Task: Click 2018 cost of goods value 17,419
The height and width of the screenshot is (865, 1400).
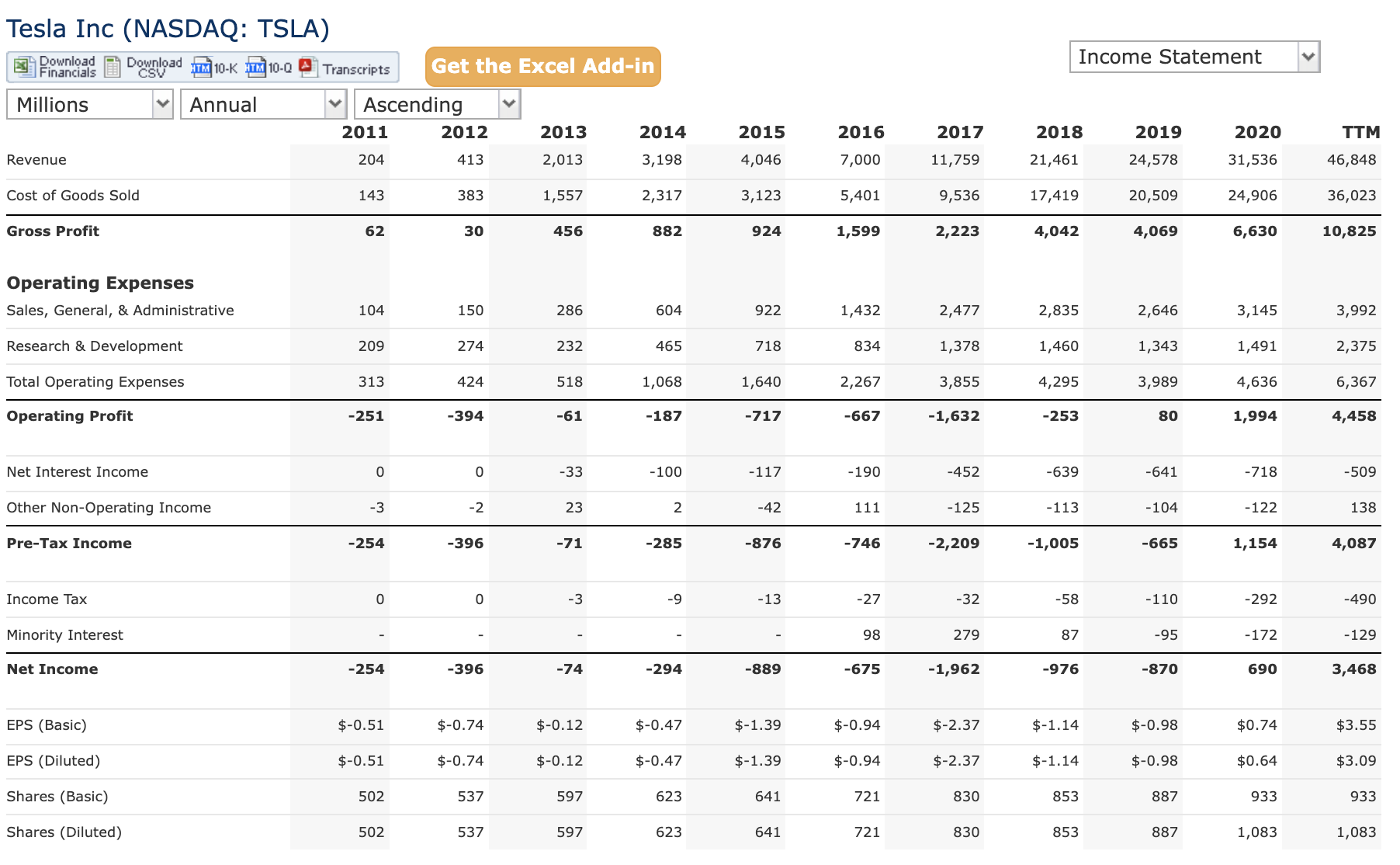Action: pyautogui.click(x=1054, y=196)
